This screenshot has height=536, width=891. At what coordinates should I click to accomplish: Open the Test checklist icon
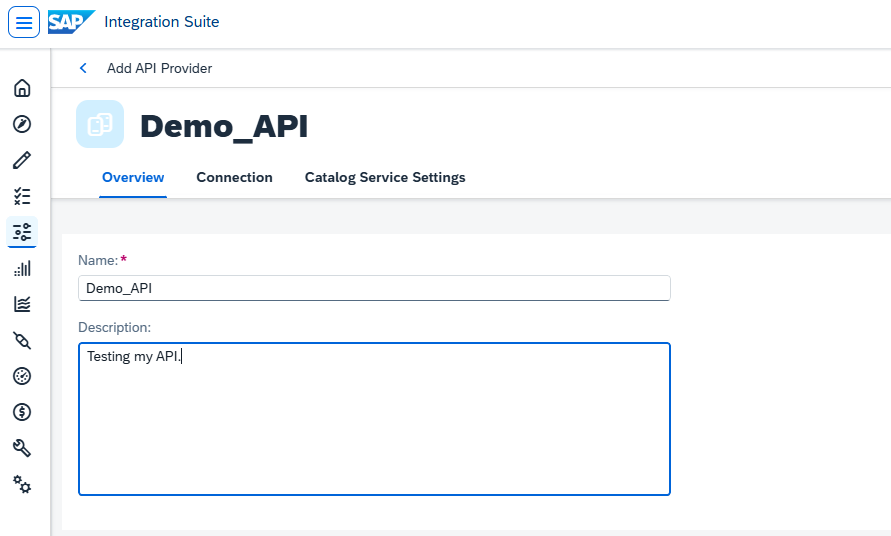point(22,196)
